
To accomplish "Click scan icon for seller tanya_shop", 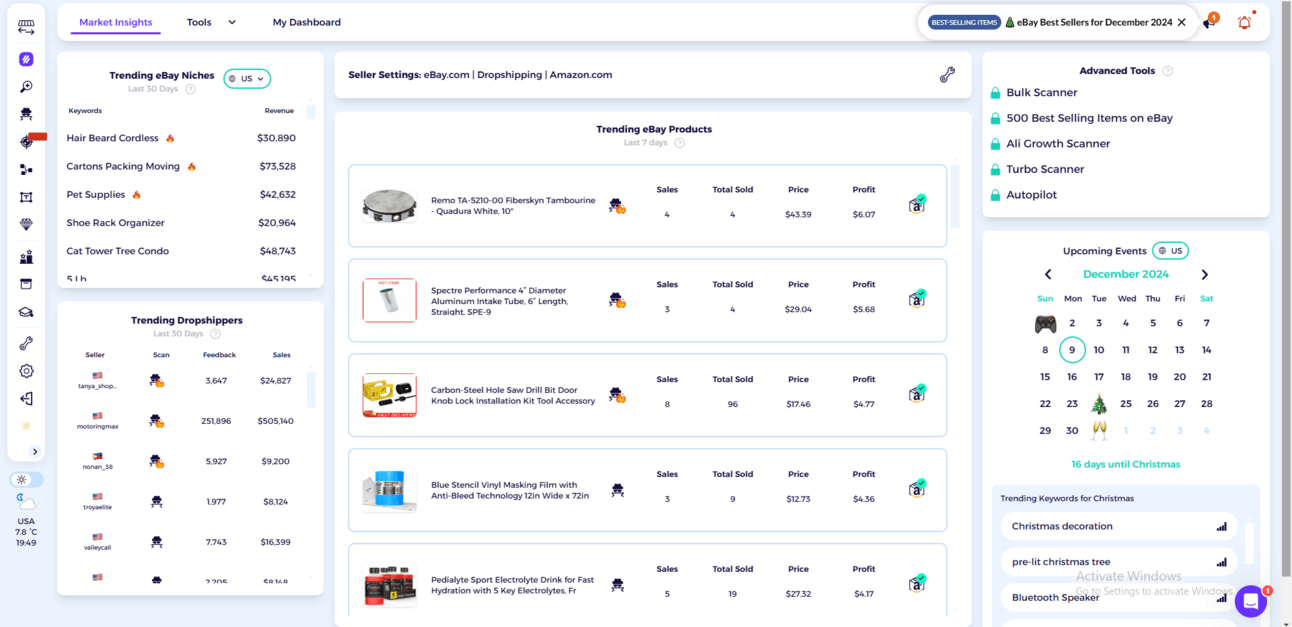I will 157,381.
